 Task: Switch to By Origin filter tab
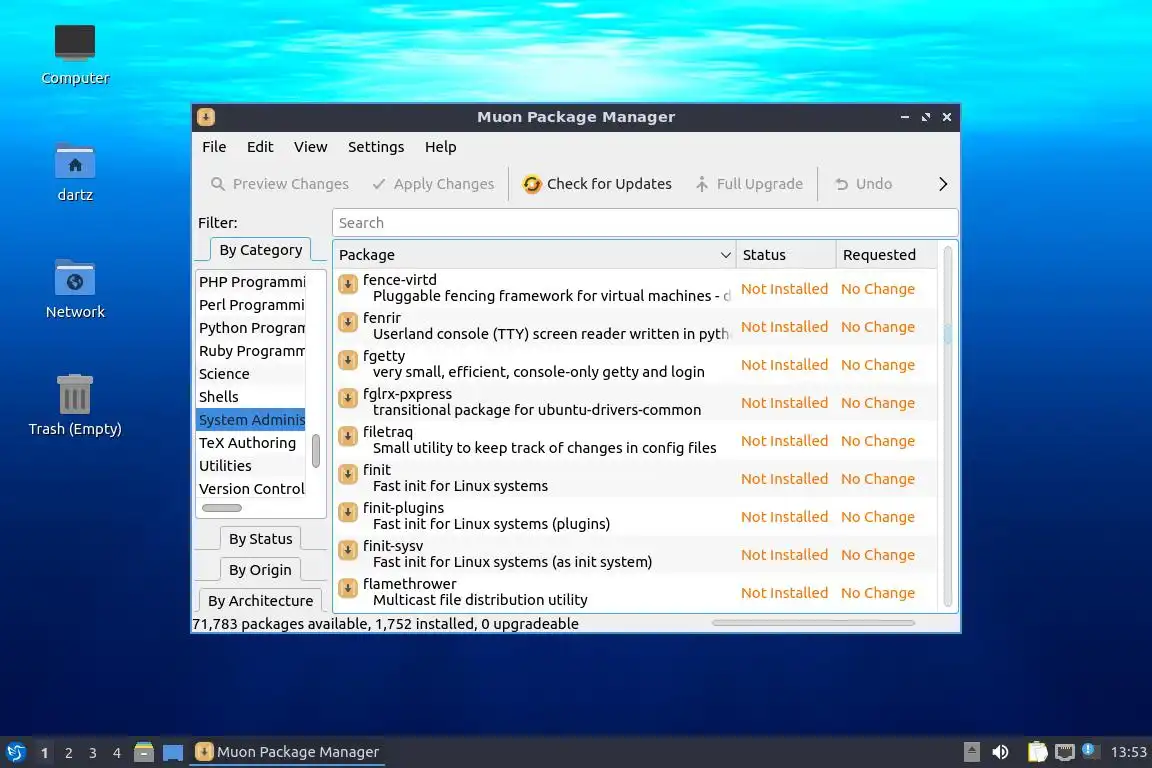260,570
